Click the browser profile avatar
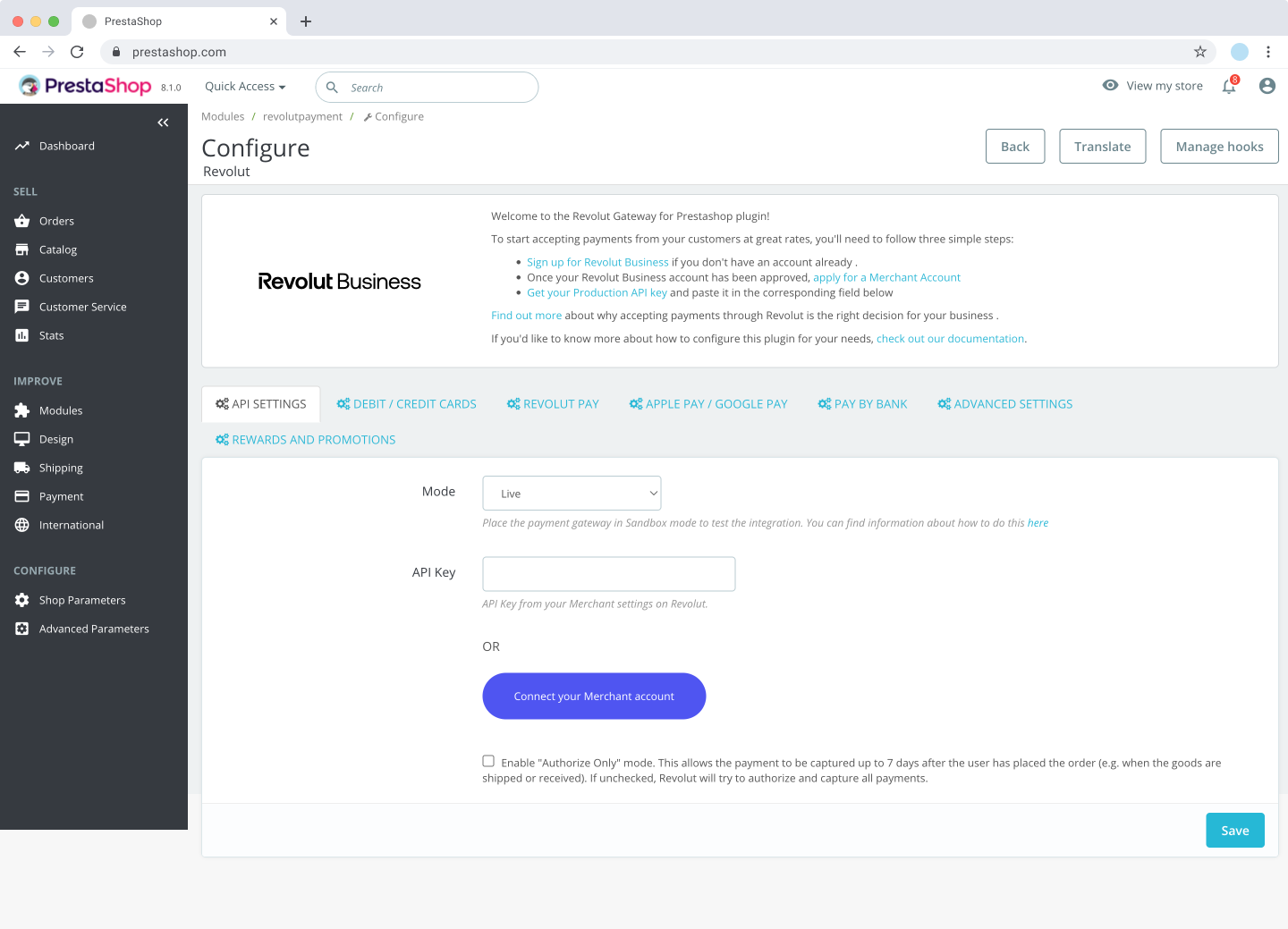The height and width of the screenshot is (929, 1288). tap(1240, 52)
